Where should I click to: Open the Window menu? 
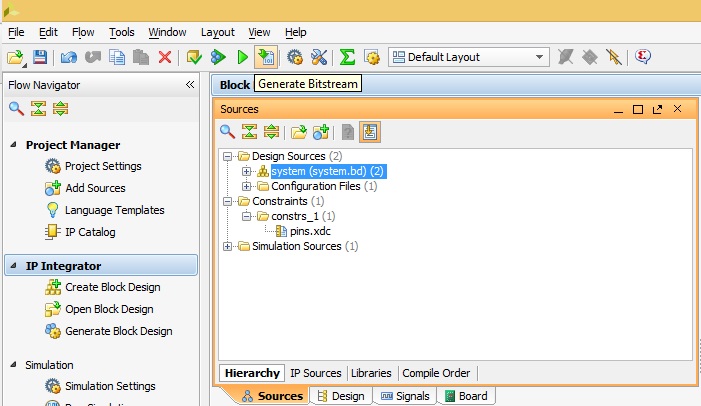[x=167, y=32]
